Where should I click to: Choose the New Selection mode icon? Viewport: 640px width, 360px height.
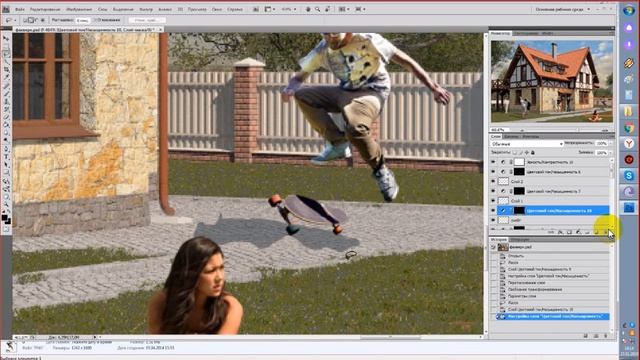click(x=25, y=20)
